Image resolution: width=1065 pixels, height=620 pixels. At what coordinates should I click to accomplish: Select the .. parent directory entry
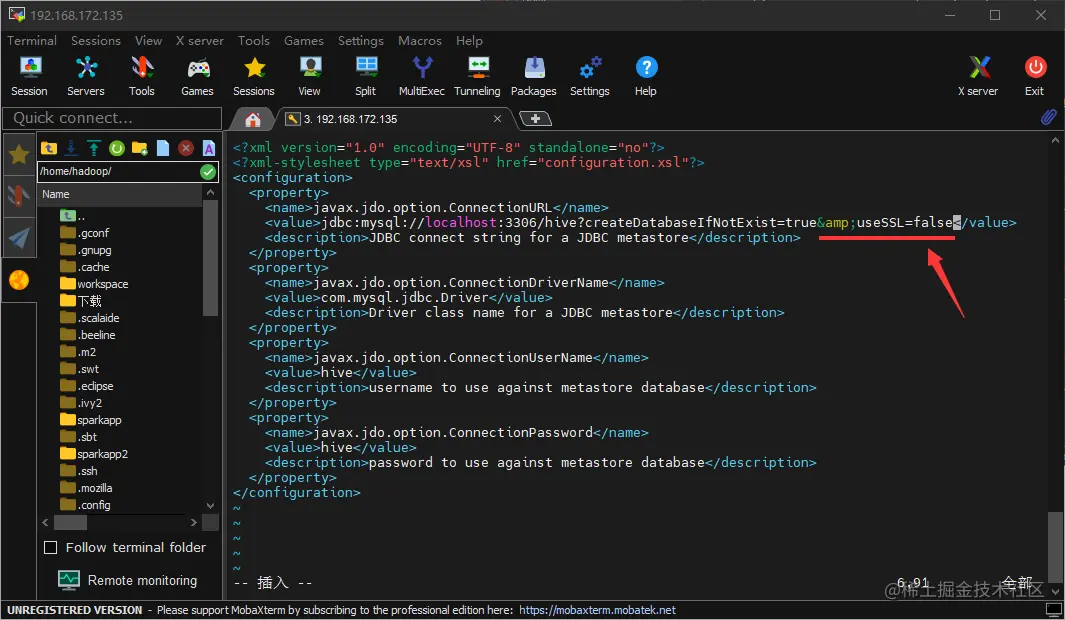(75, 216)
